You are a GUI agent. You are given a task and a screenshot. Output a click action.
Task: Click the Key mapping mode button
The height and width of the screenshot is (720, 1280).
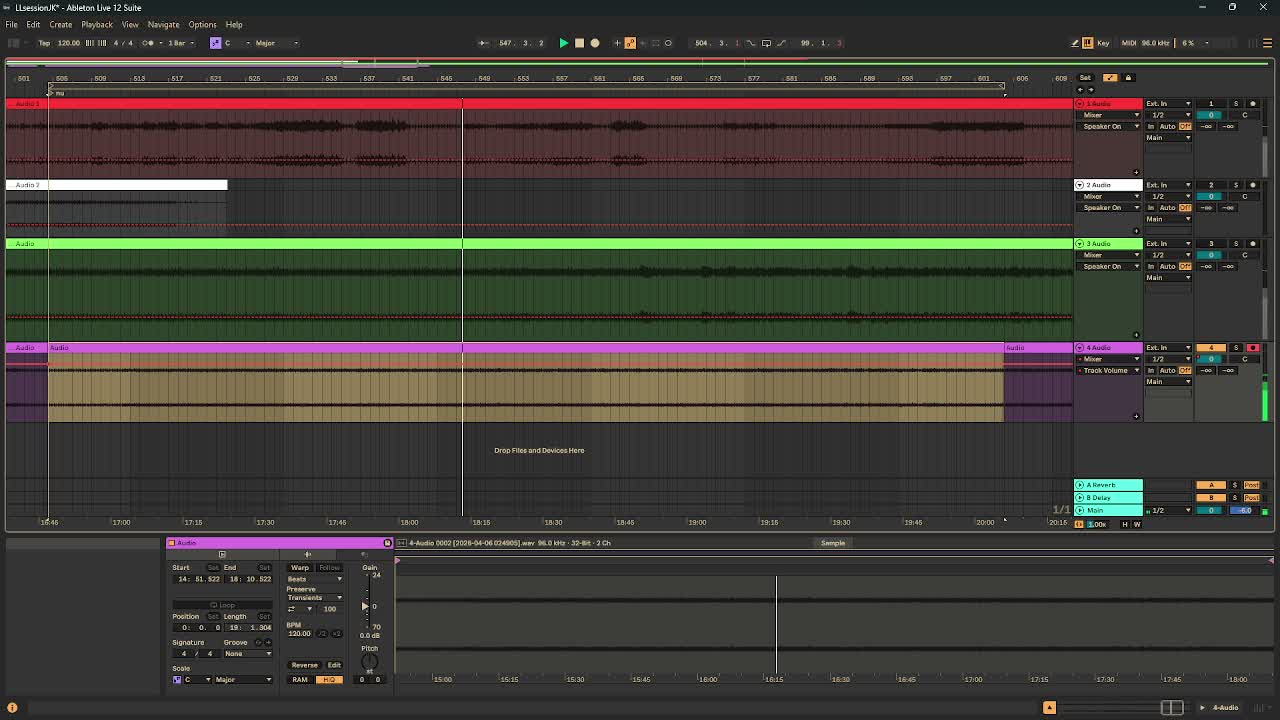coord(1103,43)
